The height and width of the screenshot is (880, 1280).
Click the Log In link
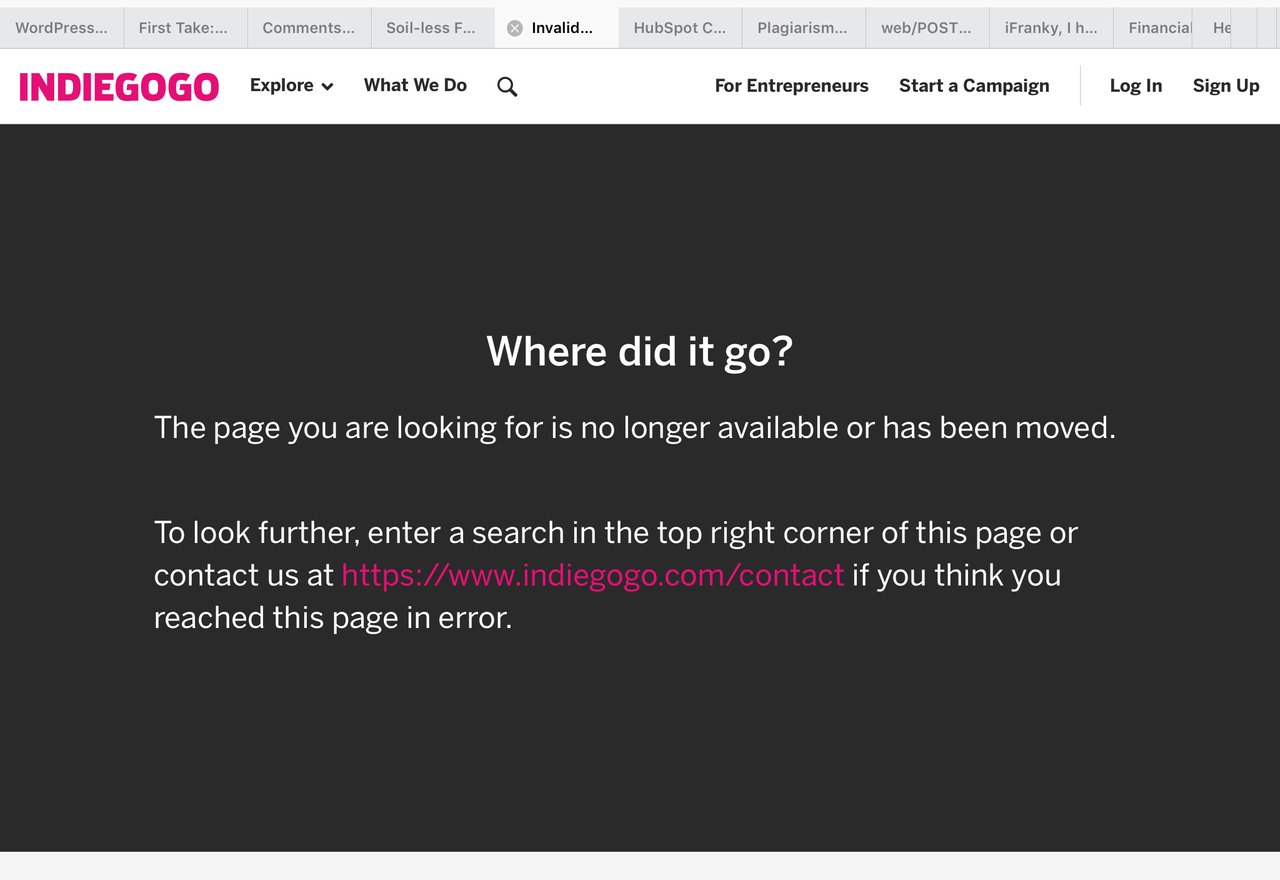[1135, 86]
